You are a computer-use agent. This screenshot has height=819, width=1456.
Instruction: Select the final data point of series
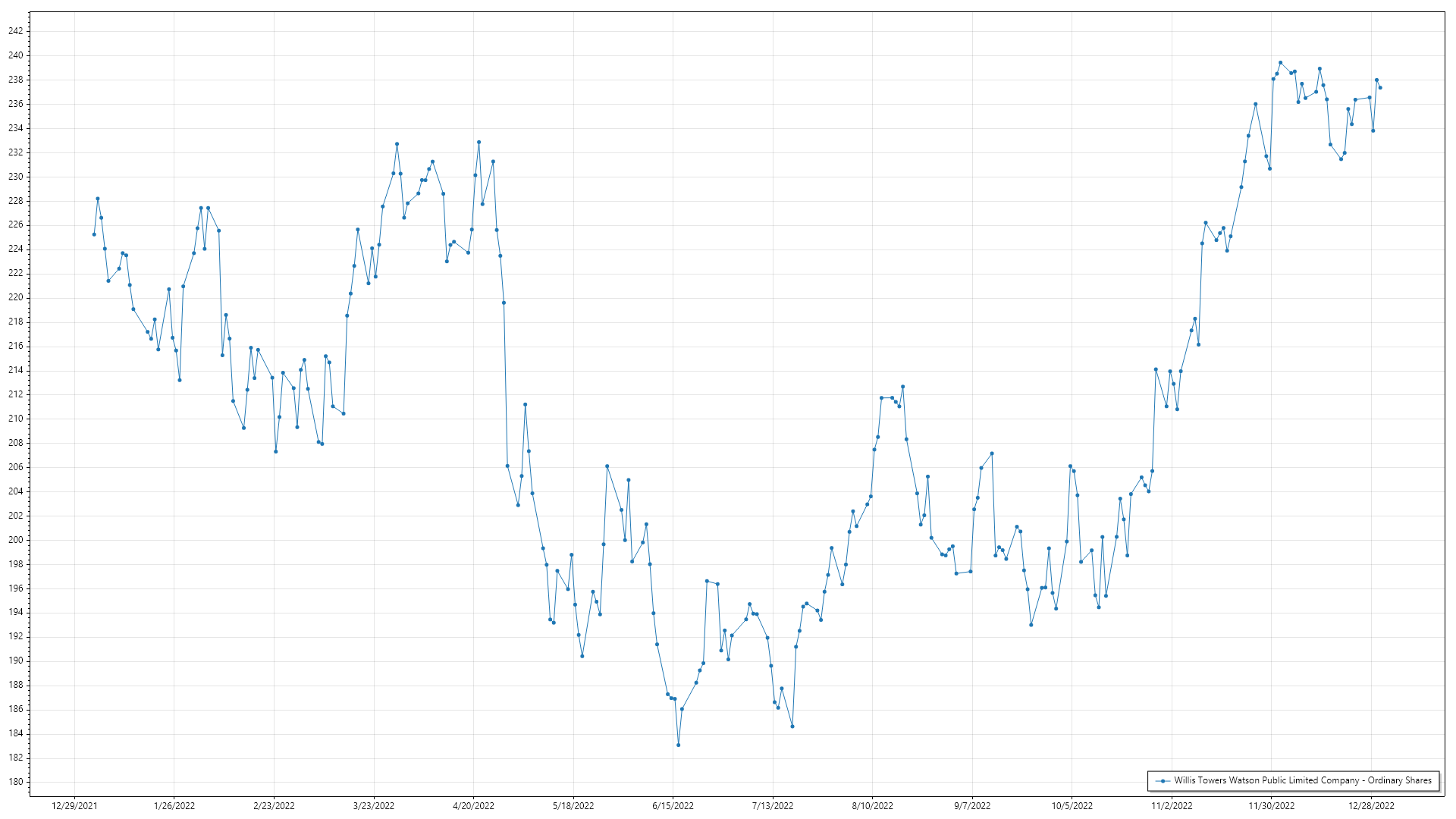pos(1380,88)
